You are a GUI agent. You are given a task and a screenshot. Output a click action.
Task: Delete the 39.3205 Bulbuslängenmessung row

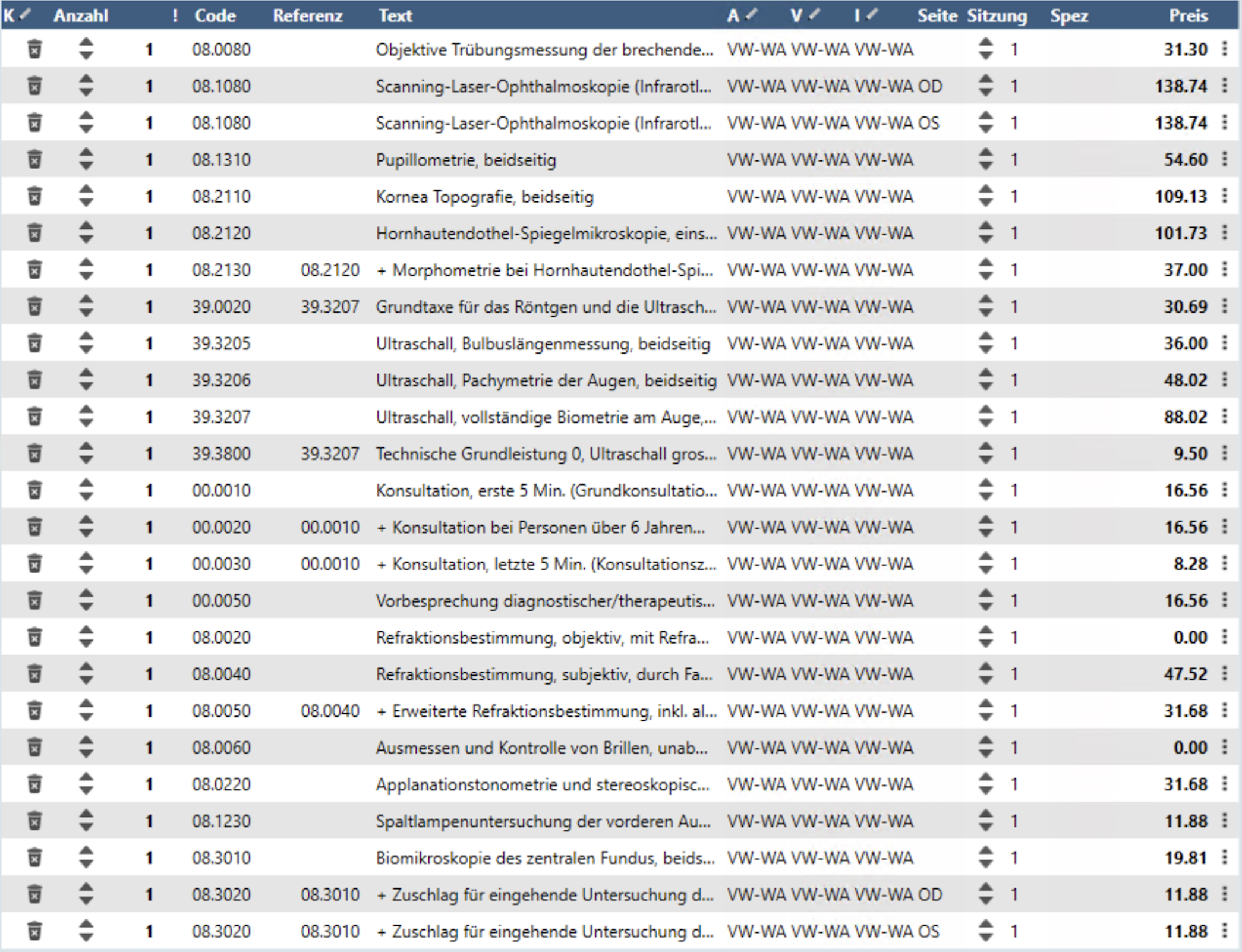coord(34,343)
